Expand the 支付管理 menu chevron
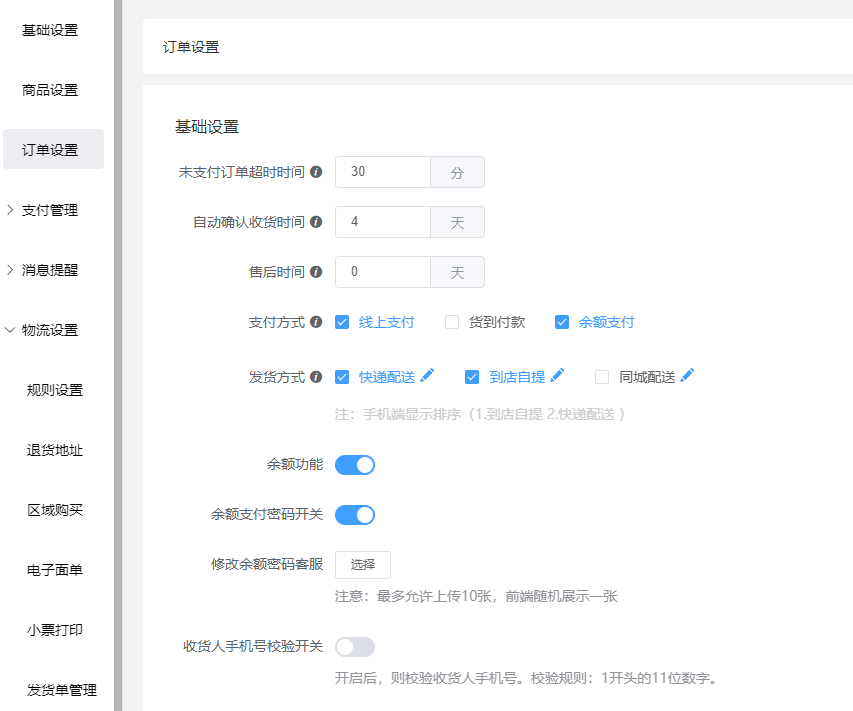The image size is (853, 711). 10,210
